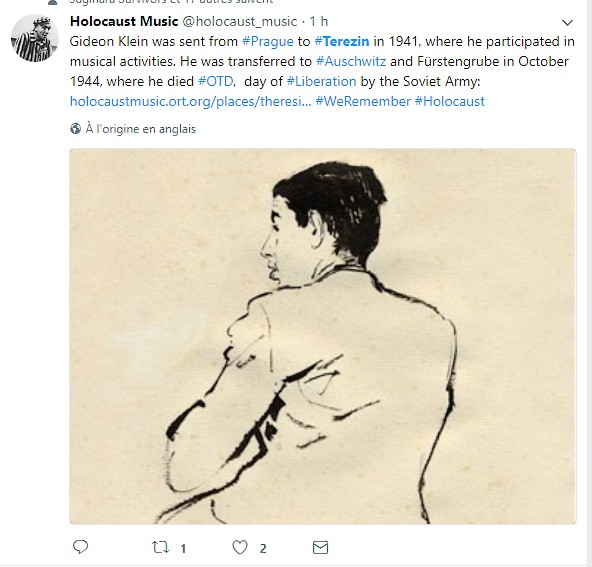Viewport: 592px width, 567px height.
Task: Click the reply speech bubble icon
Action: point(80,547)
